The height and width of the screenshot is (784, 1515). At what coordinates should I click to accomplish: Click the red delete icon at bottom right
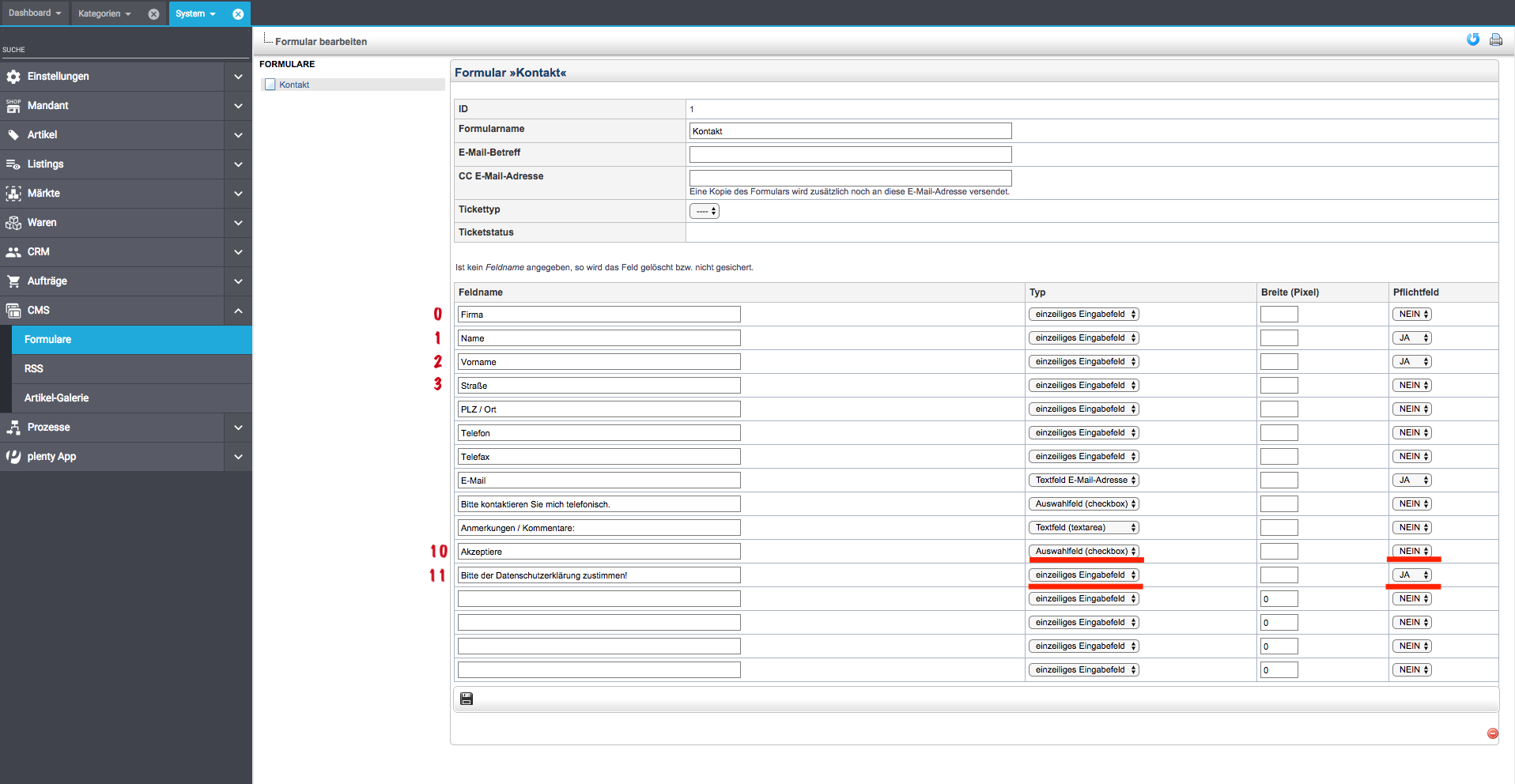(1493, 733)
